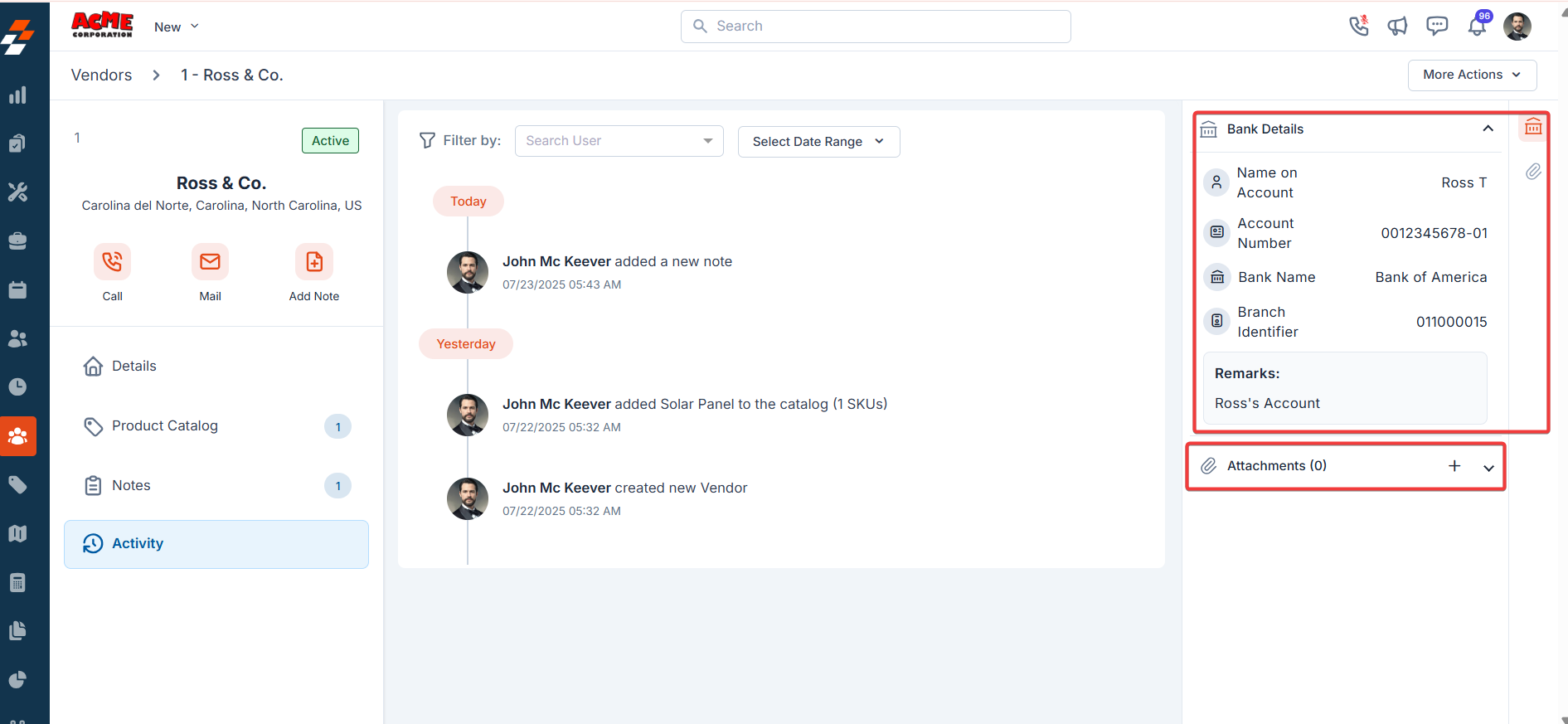Click the avatar on the Solar Panel activity
The image size is (1568, 724).
pyautogui.click(x=468, y=415)
